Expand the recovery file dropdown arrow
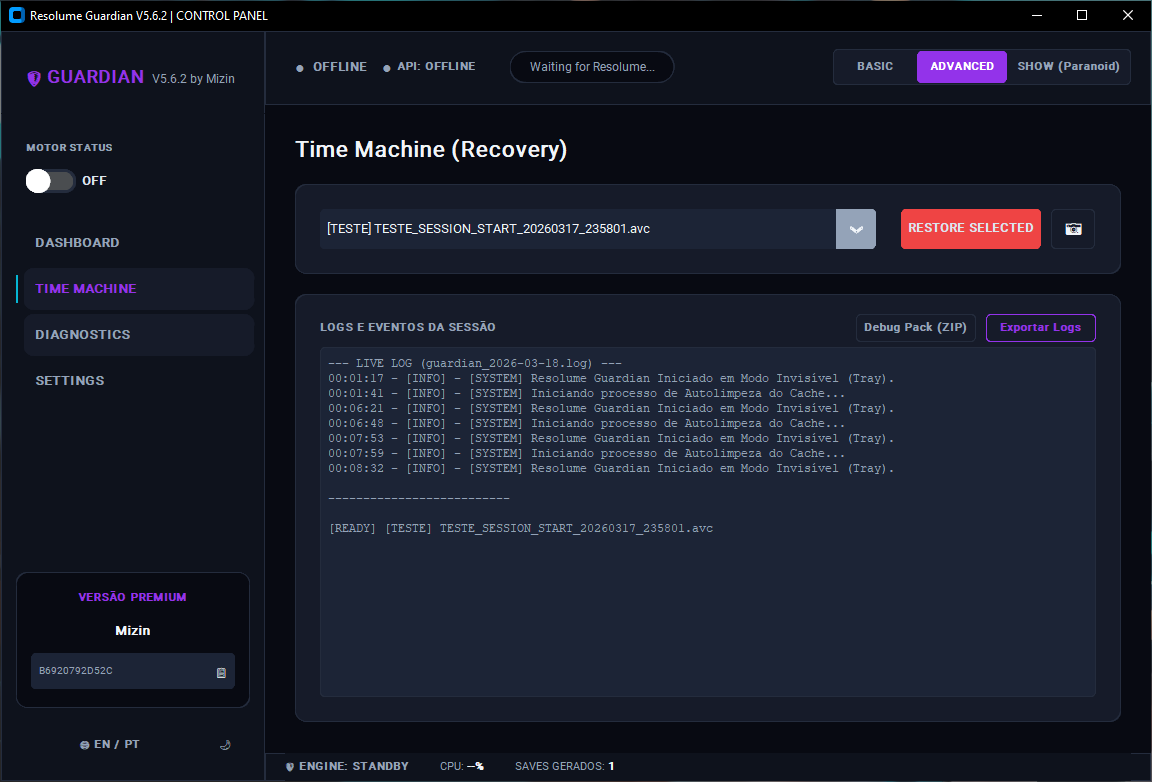1152x782 pixels. 856,229
